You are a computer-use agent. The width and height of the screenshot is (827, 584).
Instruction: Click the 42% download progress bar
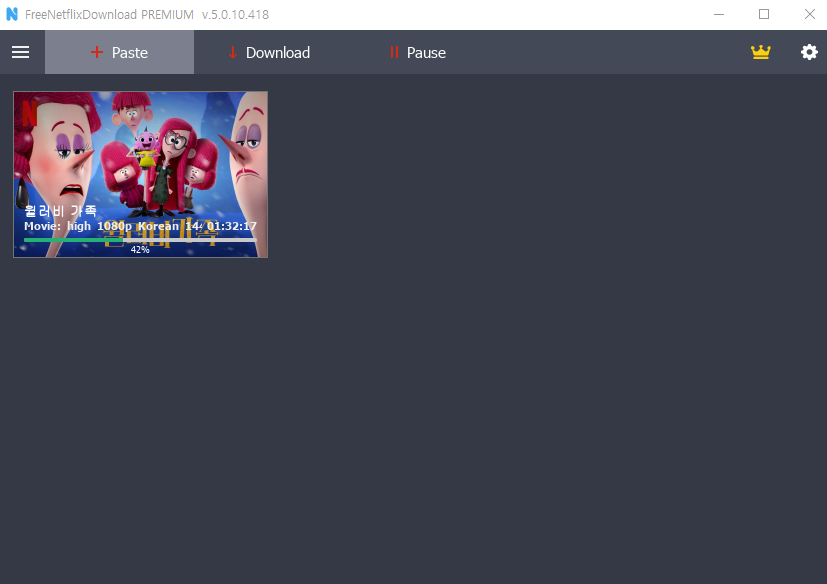[140, 240]
